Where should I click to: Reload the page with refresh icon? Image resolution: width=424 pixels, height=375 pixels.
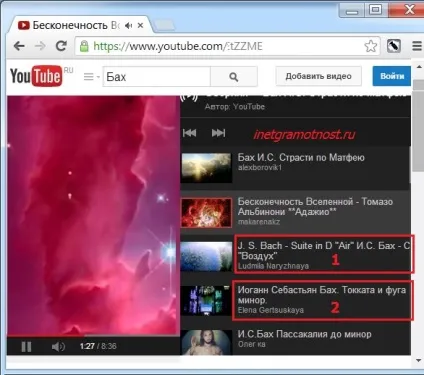click(61, 46)
